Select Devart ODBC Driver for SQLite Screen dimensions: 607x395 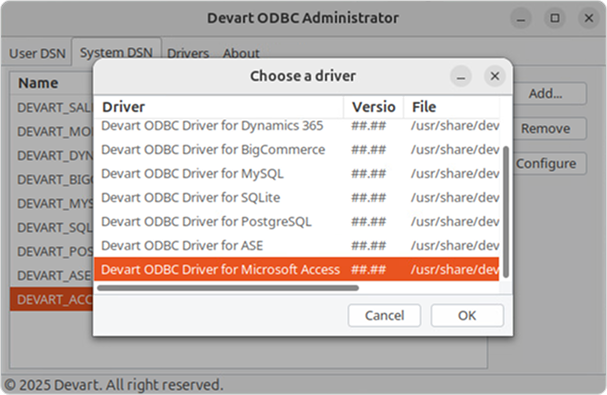297,198
